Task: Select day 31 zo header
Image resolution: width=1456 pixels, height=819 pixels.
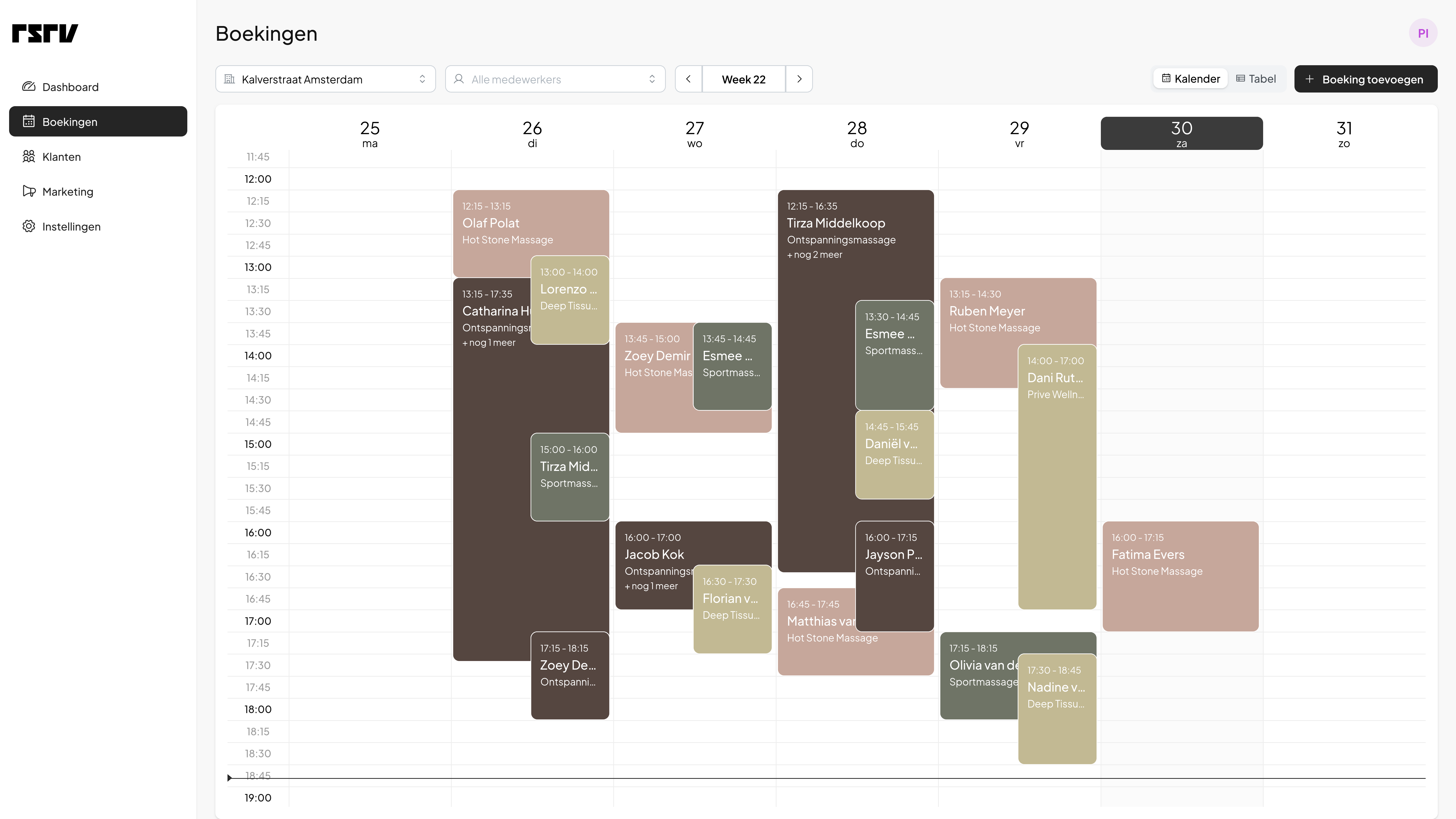Action: 1344,134
